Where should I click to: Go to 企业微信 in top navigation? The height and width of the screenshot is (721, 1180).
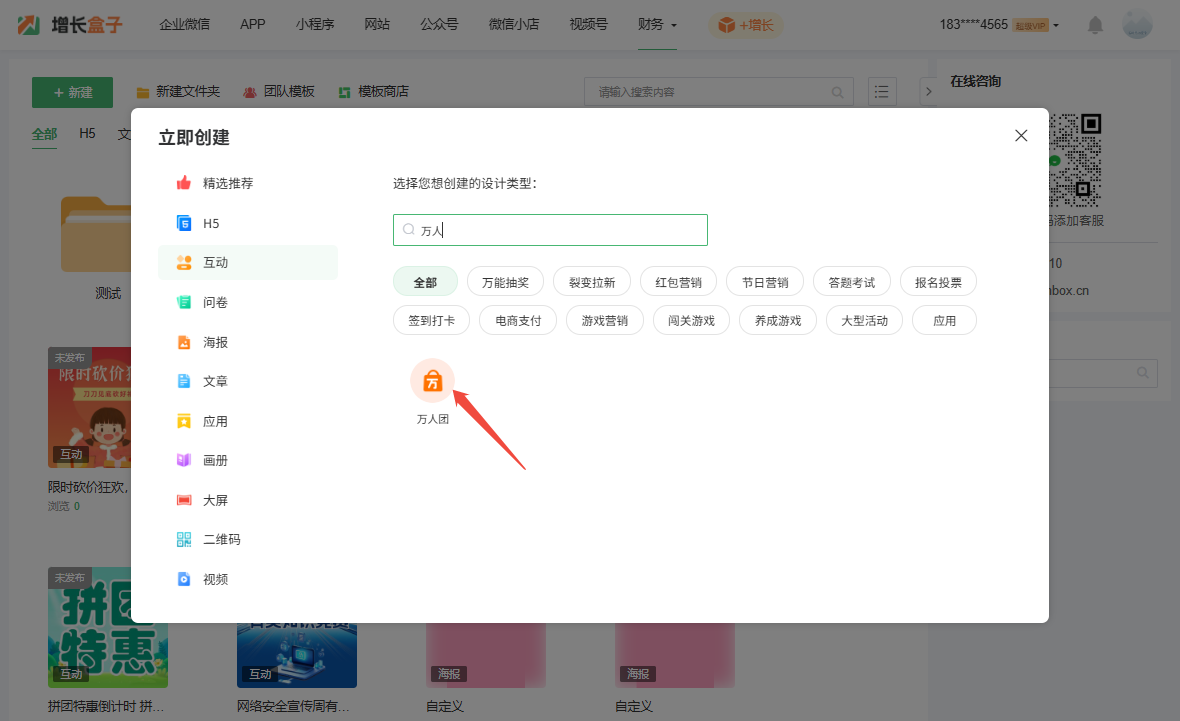184,25
